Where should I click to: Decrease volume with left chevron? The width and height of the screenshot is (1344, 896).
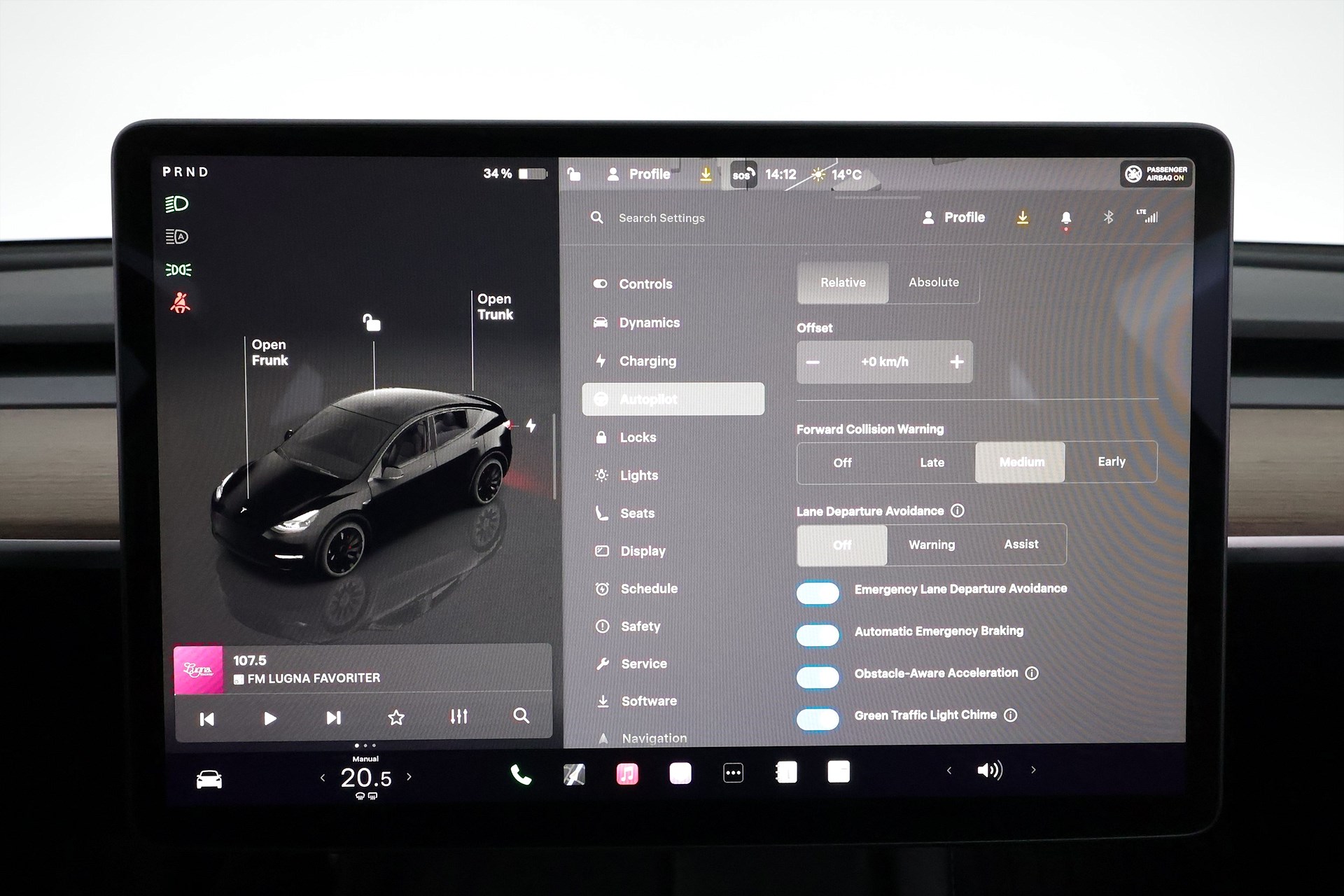(x=949, y=771)
